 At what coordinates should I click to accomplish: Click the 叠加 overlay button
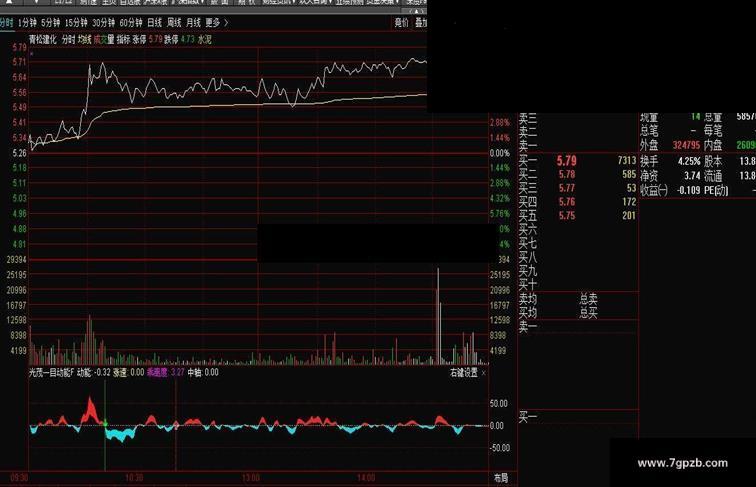(x=420, y=22)
